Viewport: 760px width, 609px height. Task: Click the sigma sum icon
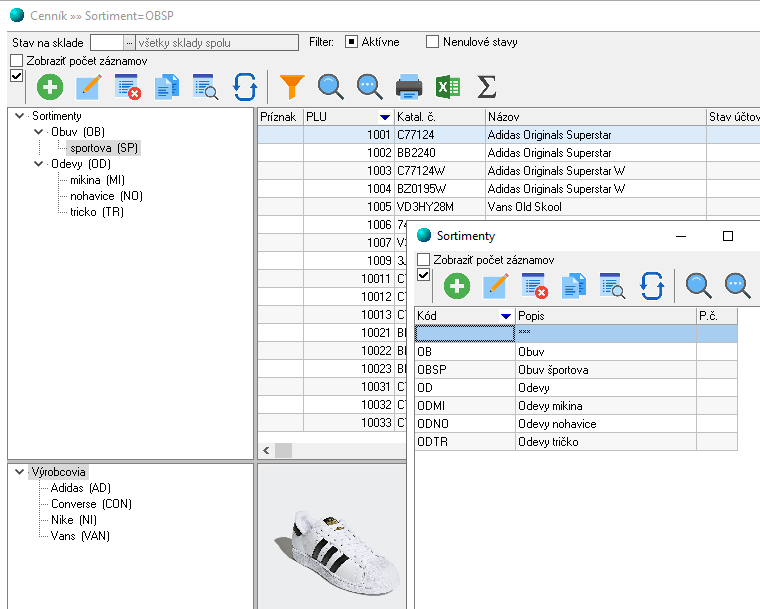point(486,87)
